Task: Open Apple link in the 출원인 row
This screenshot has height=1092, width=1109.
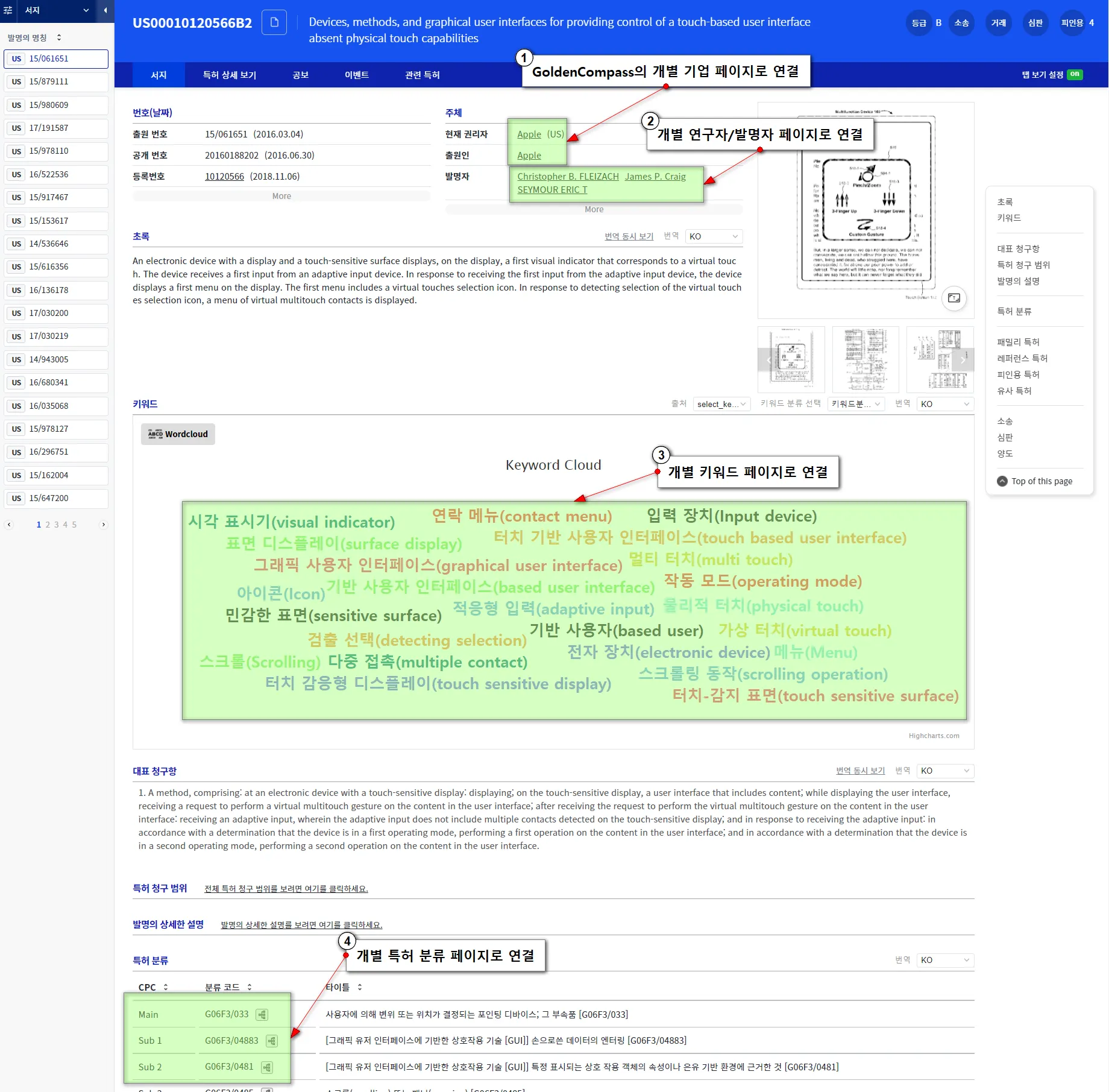Action: click(529, 156)
